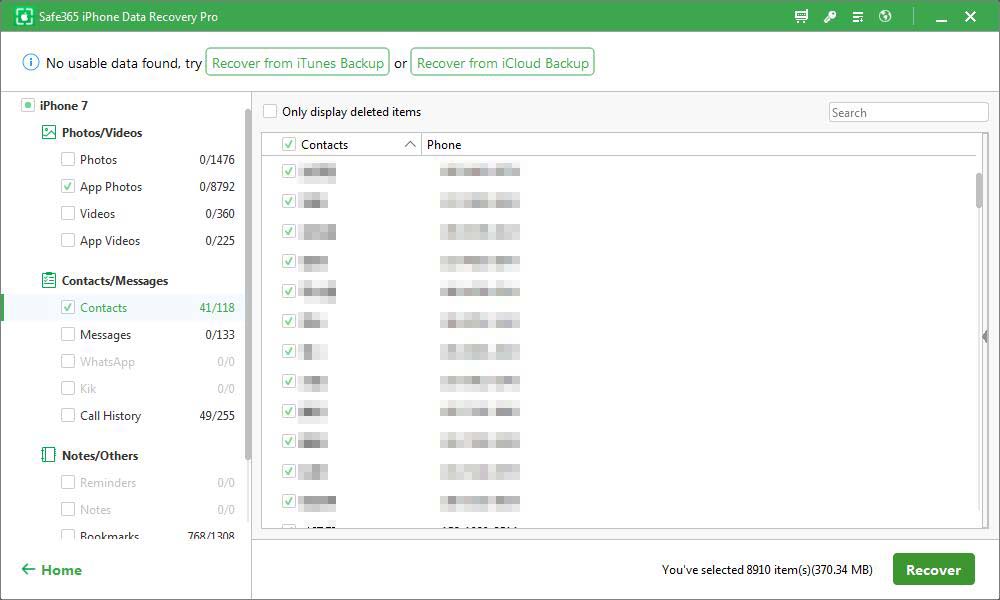Click the Contacts/Messages category icon
The image size is (1000, 600).
coord(48,280)
